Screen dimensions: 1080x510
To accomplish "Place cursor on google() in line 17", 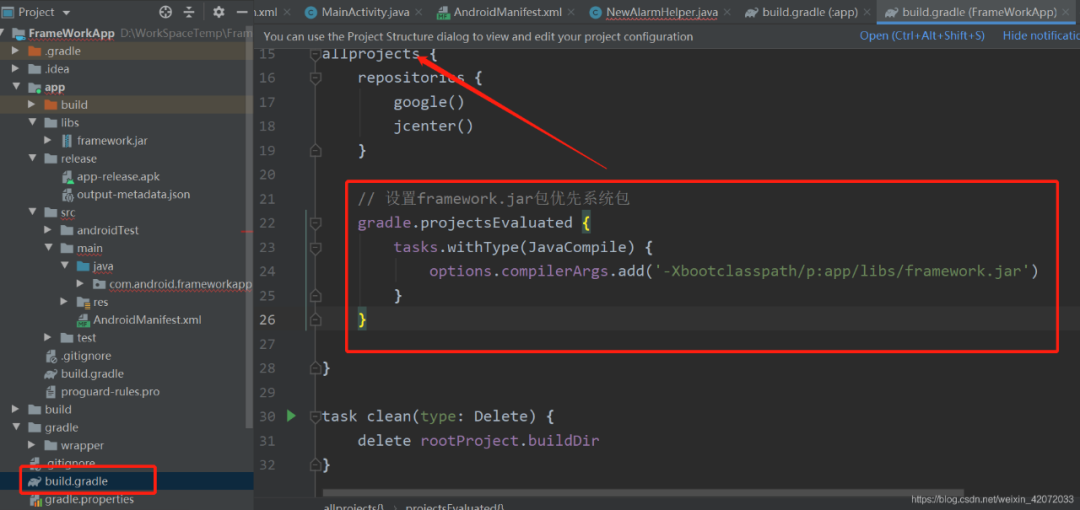I will click(x=428, y=102).
